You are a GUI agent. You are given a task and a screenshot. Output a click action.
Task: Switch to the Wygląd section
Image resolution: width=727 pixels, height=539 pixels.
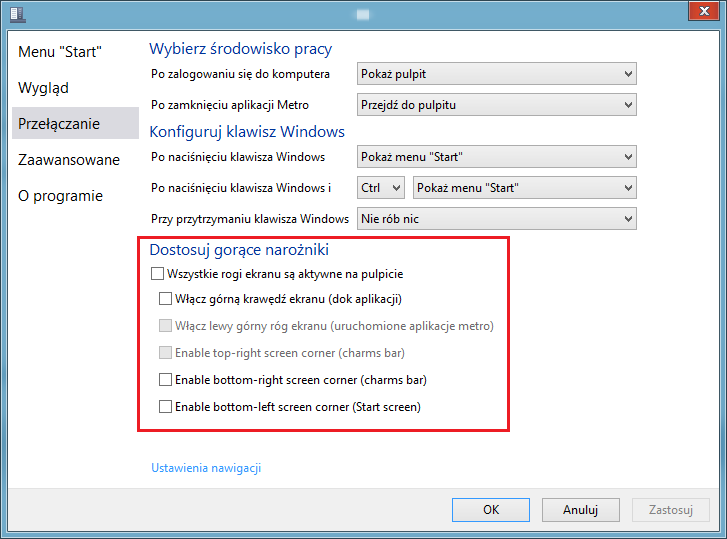click(x=43, y=87)
